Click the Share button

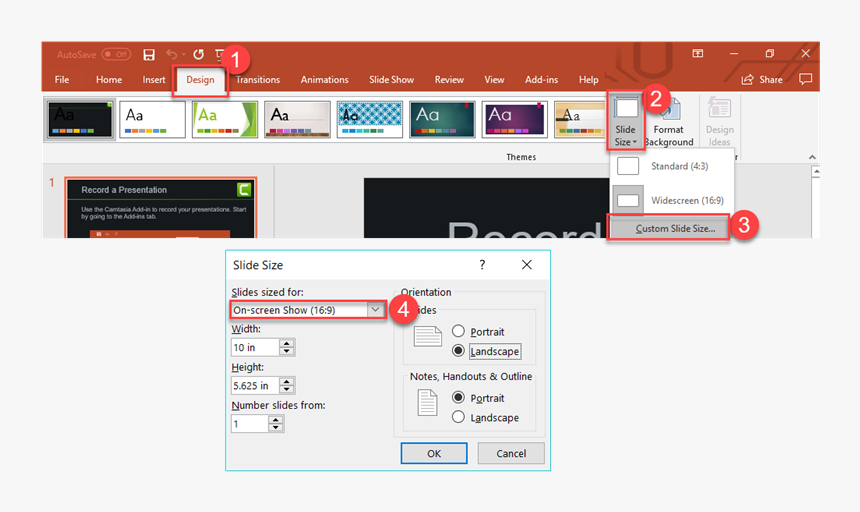(762, 79)
